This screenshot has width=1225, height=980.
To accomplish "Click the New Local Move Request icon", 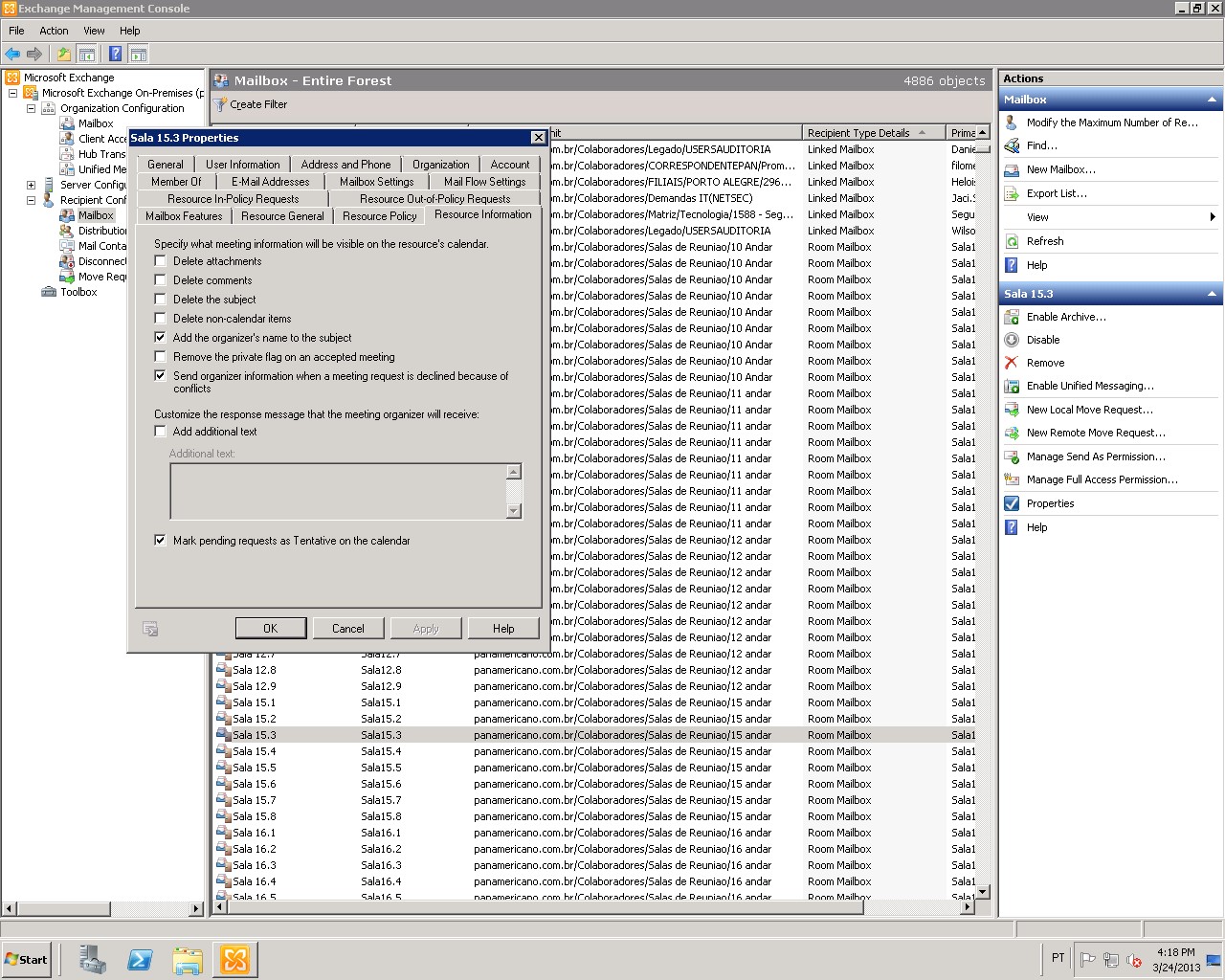I will 1012,410.
